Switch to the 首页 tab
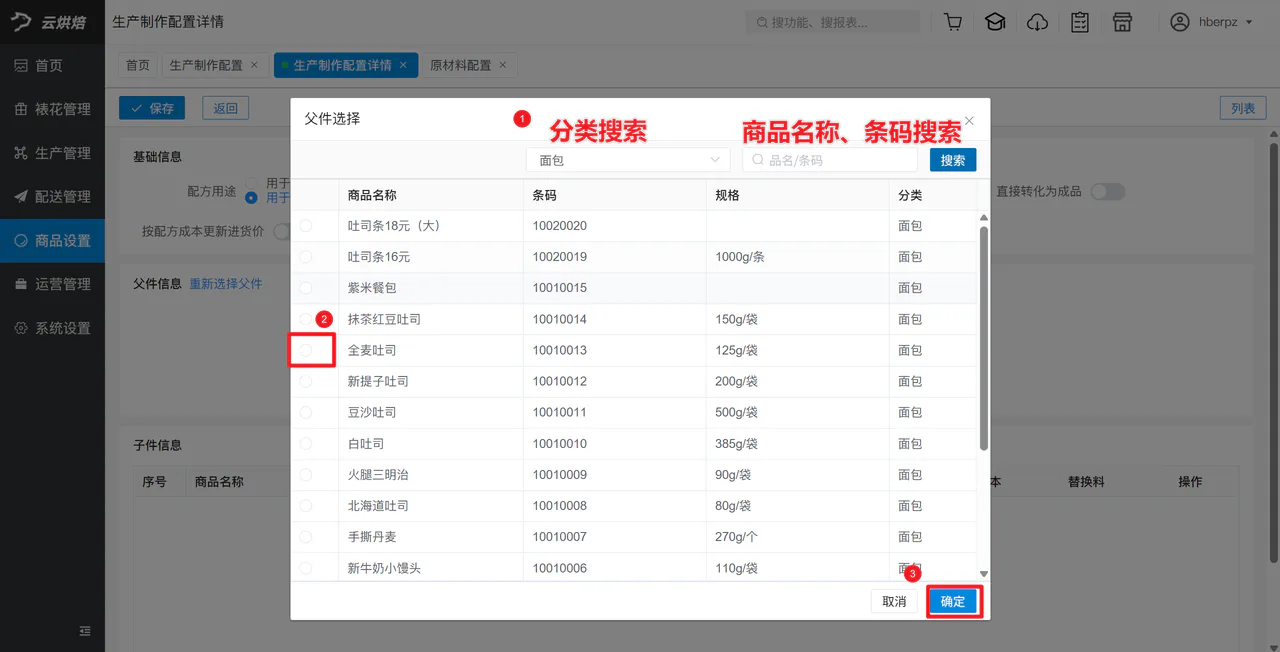The width and height of the screenshot is (1280, 652). pyautogui.click(x=138, y=65)
